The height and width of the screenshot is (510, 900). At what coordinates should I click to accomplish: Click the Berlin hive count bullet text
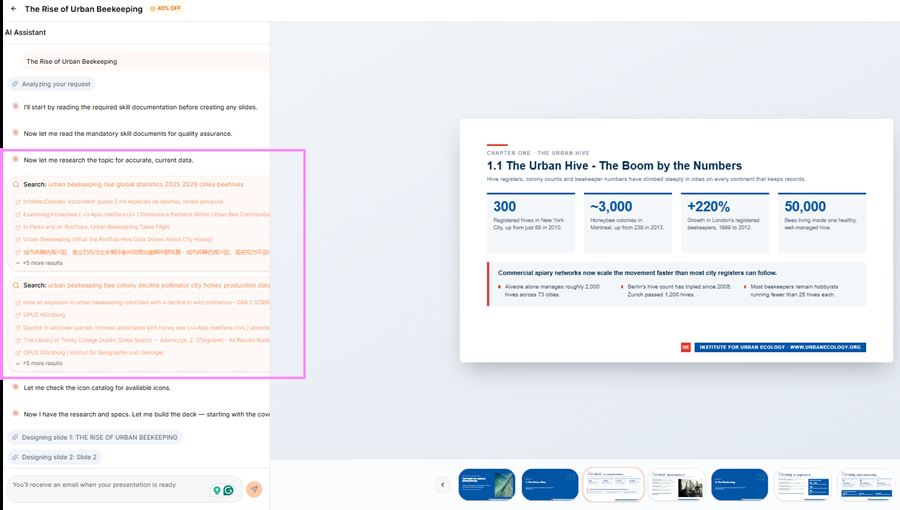[x=679, y=290]
